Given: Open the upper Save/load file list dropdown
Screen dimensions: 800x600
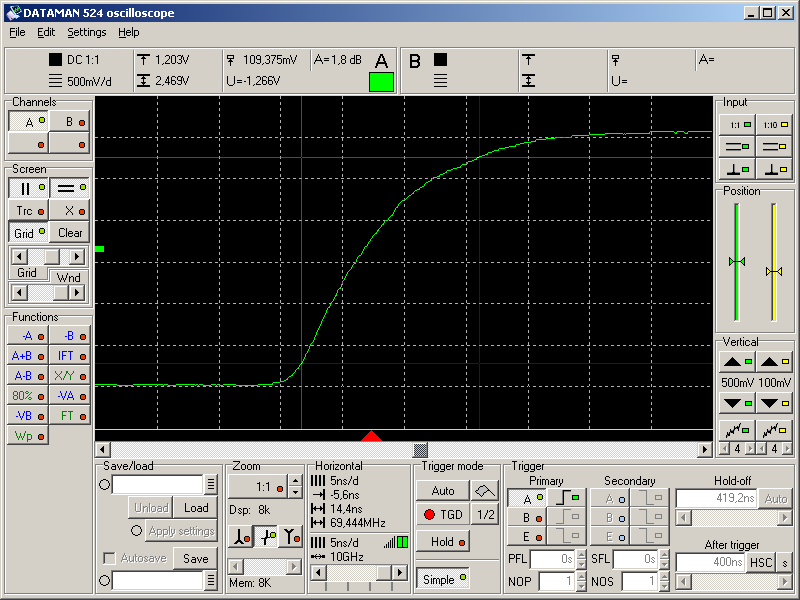Looking at the screenshot, I should [211, 485].
